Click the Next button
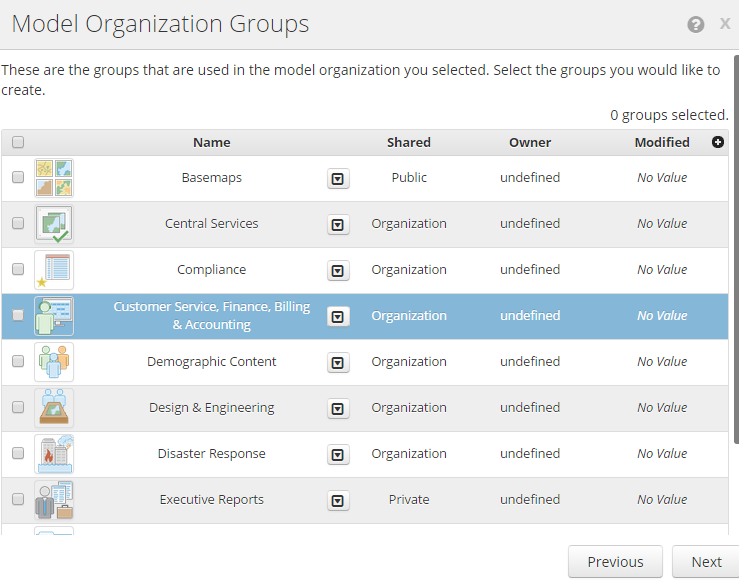This screenshot has width=739, height=581. coord(705,562)
